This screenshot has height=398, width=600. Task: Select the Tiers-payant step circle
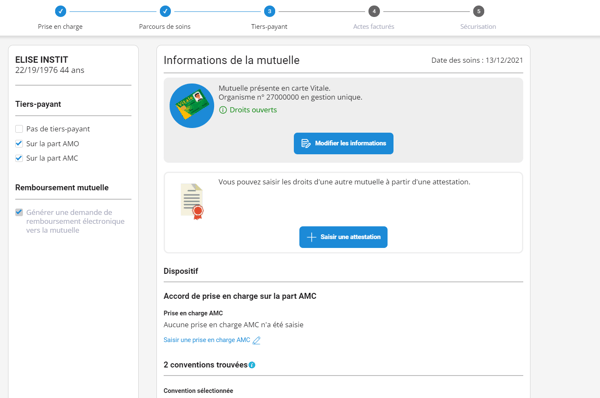[x=269, y=11]
